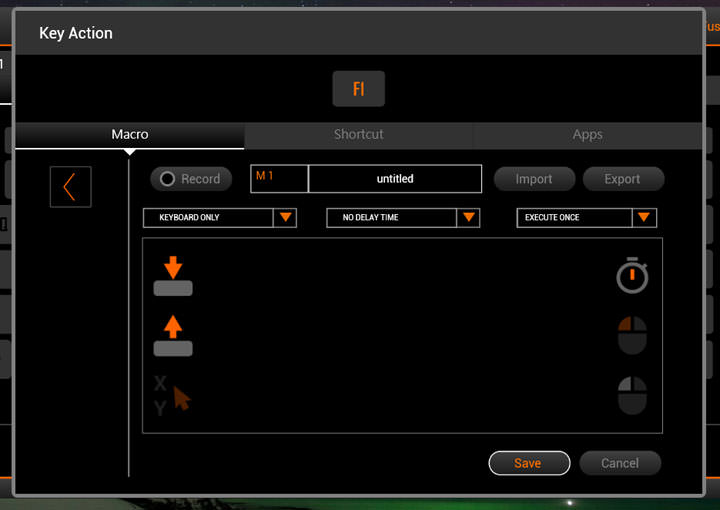Click the untitled macro name field
Image resolution: width=720 pixels, height=510 pixels.
coord(395,179)
